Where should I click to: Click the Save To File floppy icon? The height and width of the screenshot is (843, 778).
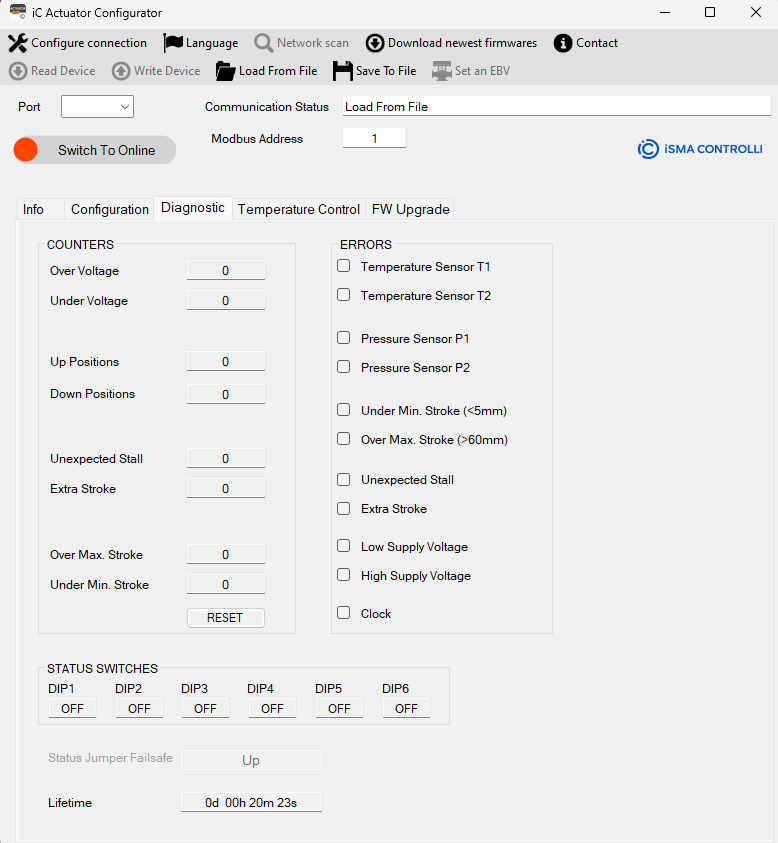(x=342, y=71)
